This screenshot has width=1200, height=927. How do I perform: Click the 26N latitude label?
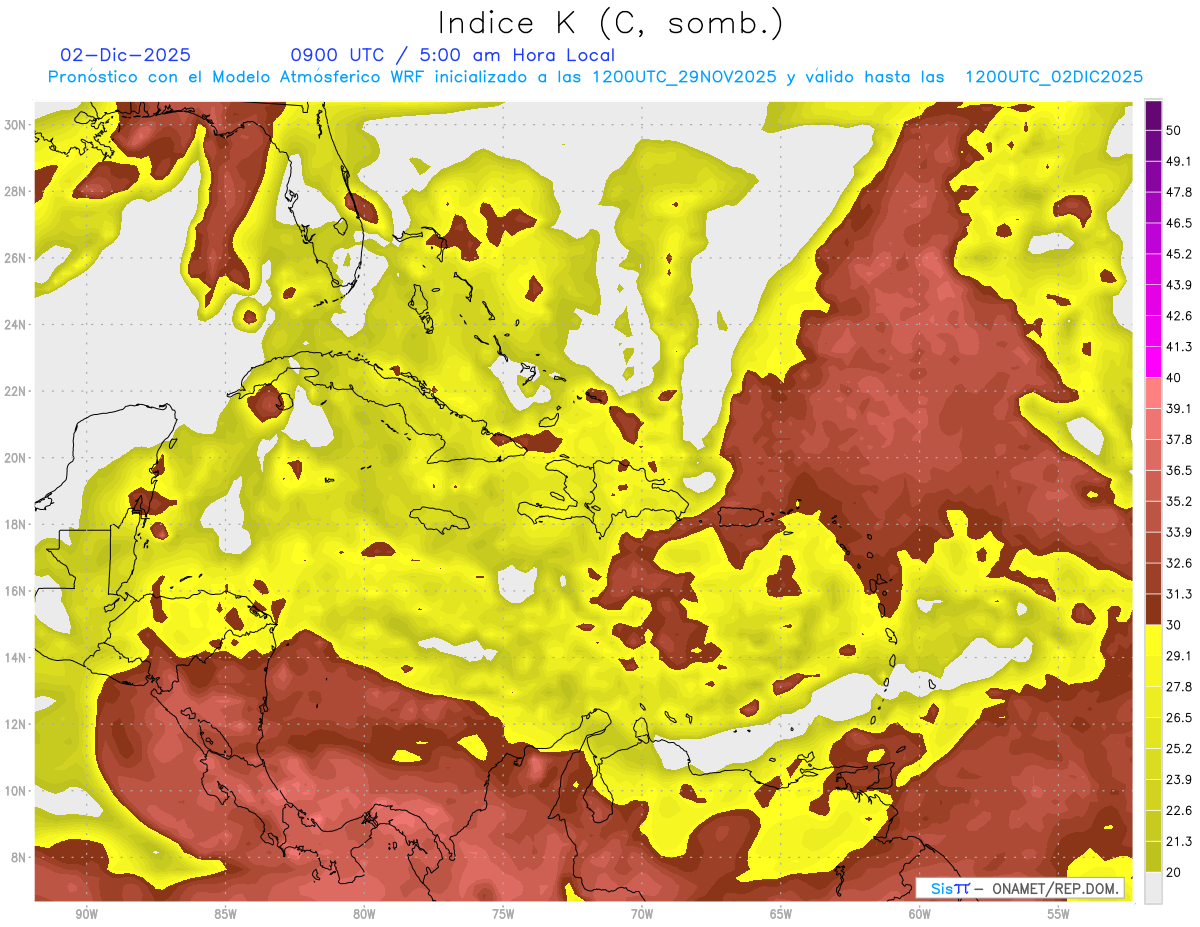(x=15, y=258)
